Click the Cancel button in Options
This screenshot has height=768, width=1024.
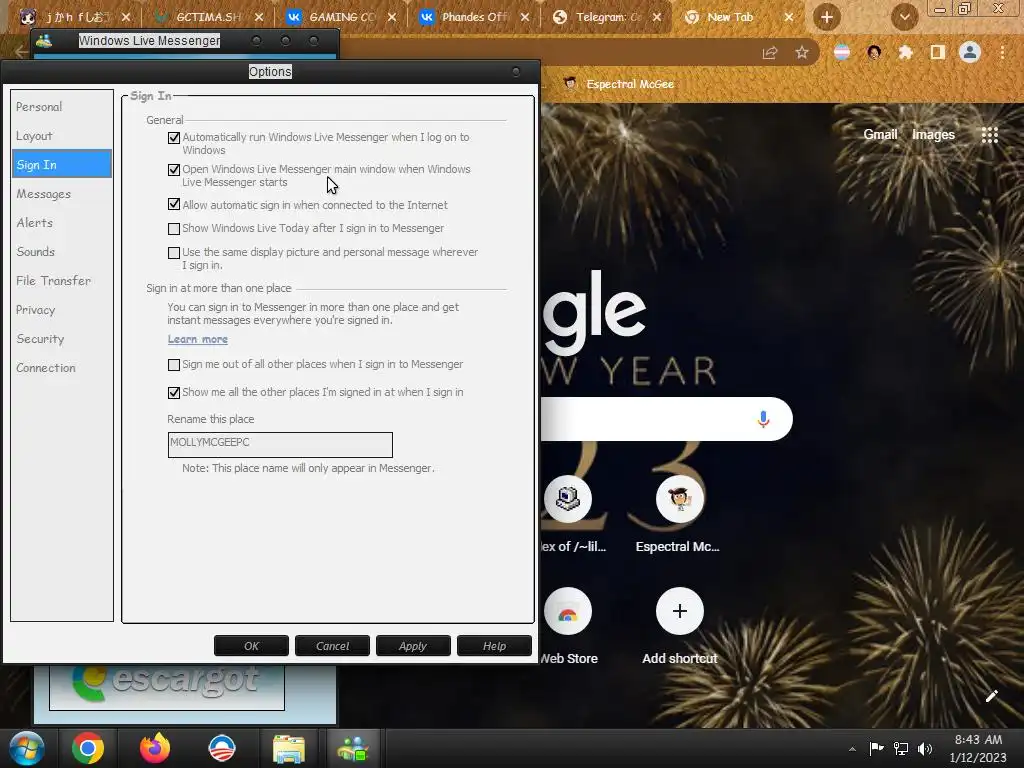[x=332, y=646]
